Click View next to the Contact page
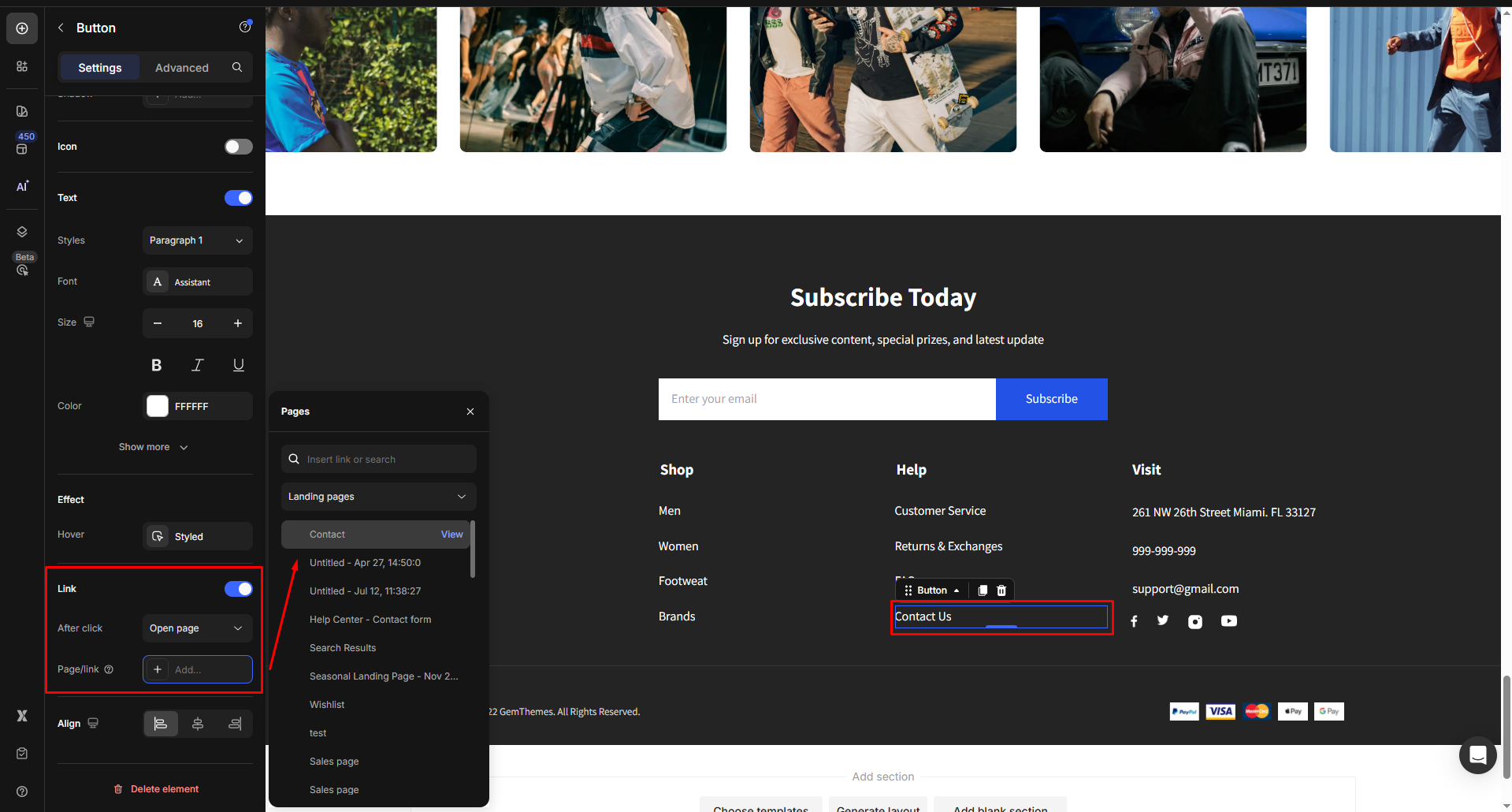1512x812 pixels. tap(451, 534)
